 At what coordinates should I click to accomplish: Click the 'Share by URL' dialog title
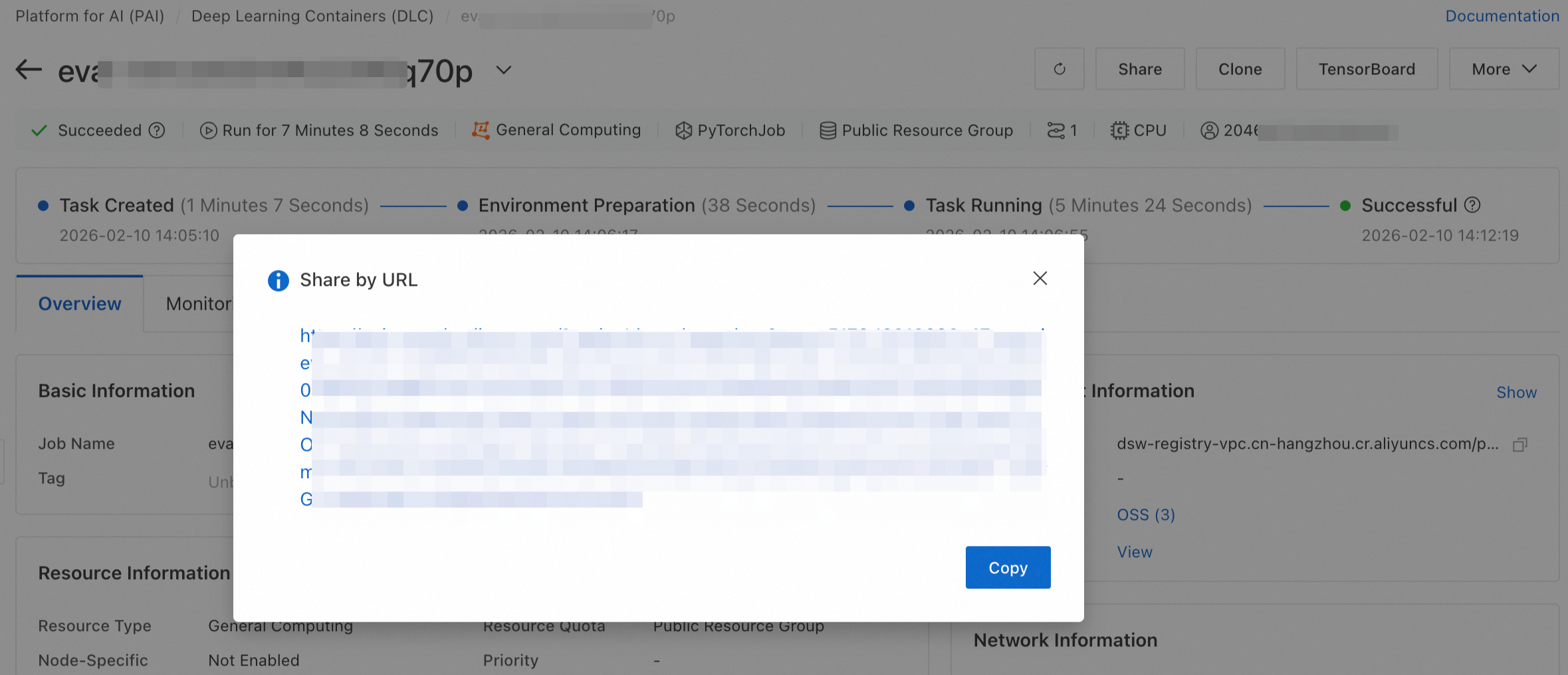coord(359,280)
